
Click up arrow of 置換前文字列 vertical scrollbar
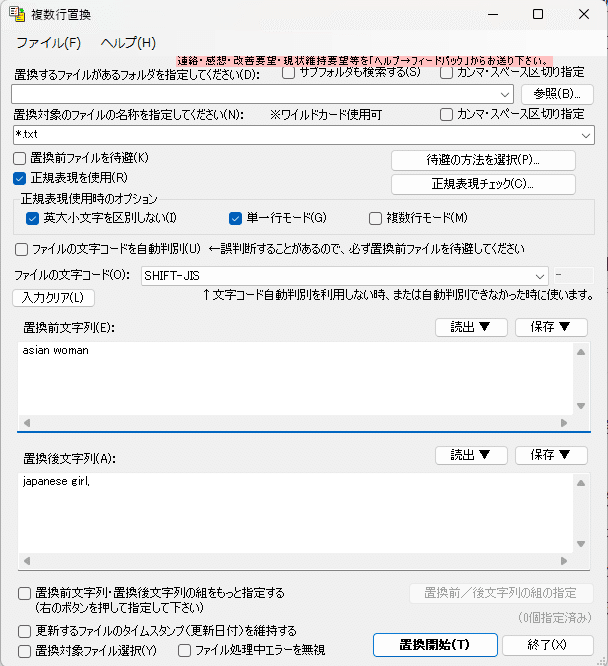(x=581, y=352)
